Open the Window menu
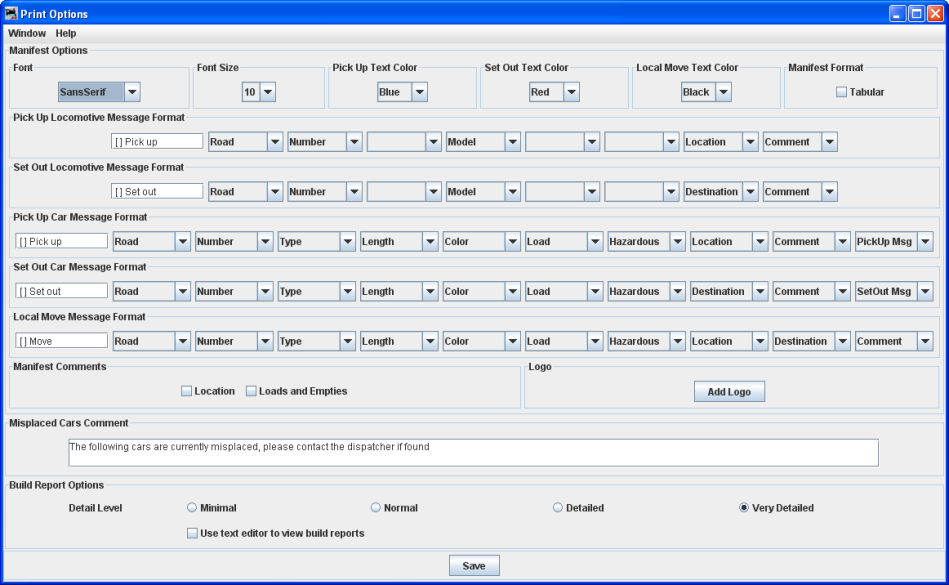949x585 pixels. point(27,33)
